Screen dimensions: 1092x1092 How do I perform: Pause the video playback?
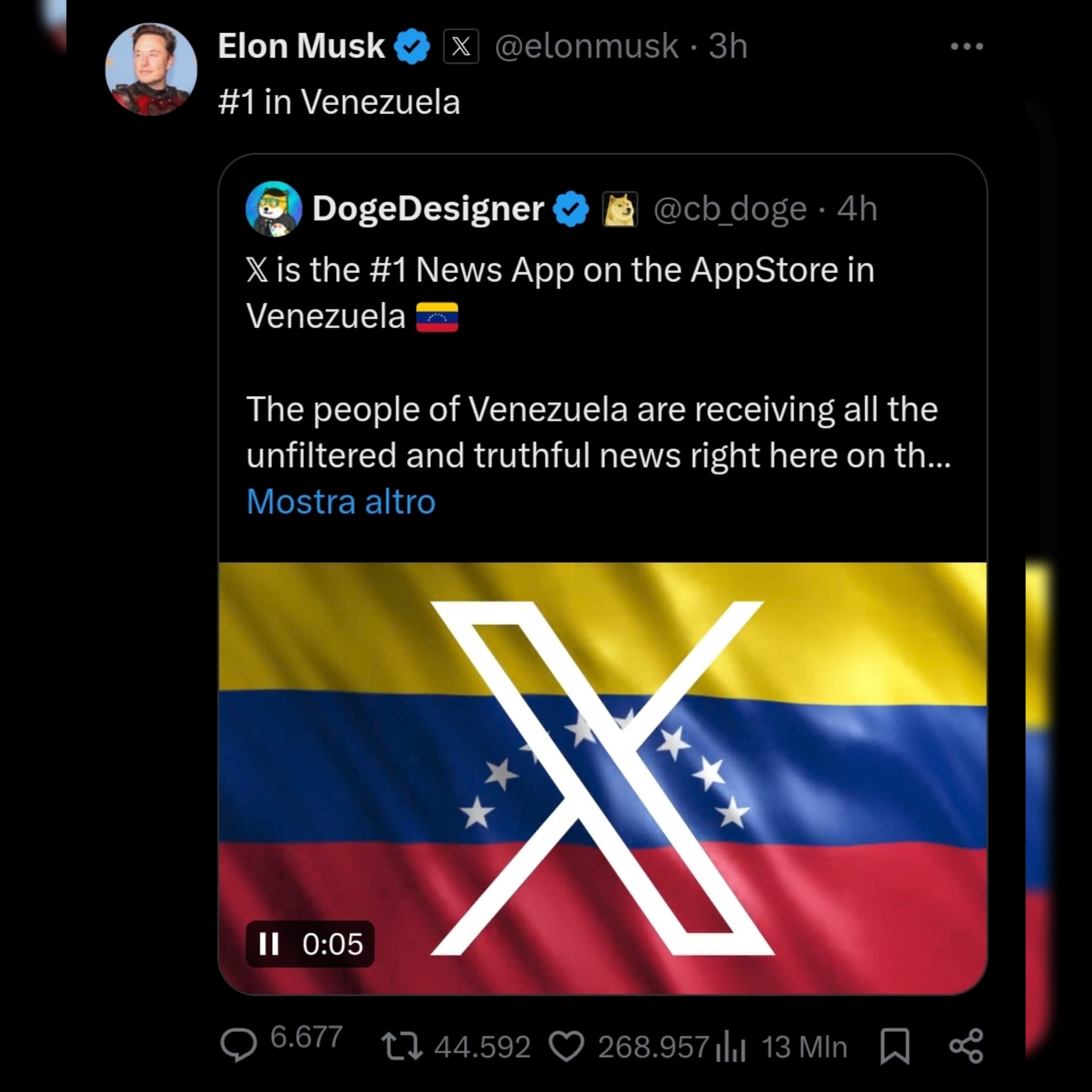[269, 944]
